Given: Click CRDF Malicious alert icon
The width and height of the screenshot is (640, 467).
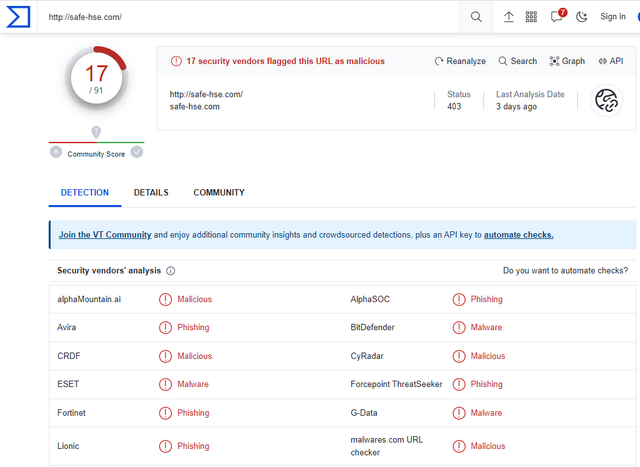Looking at the screenshot, I should 165,356.
